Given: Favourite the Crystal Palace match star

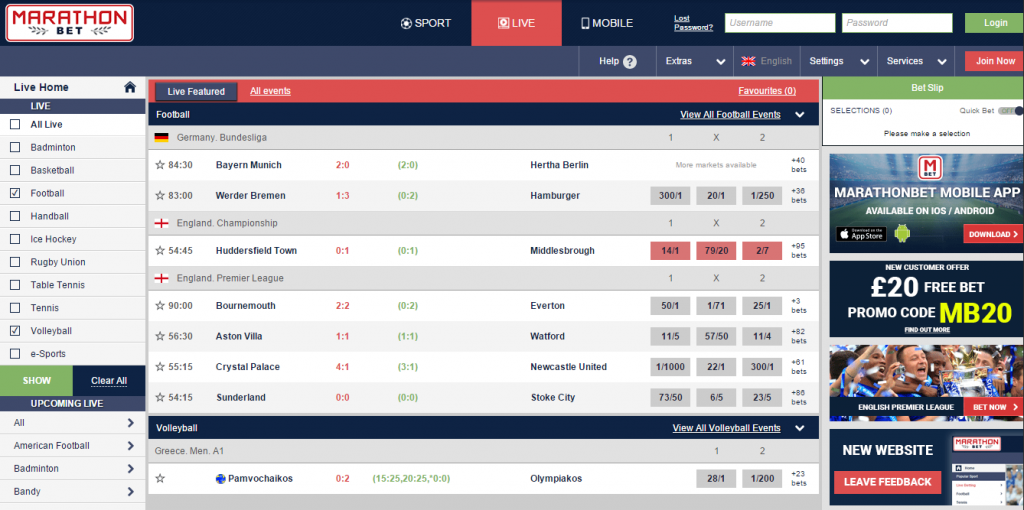Looking at the screenshot, I should coord(160,367).
